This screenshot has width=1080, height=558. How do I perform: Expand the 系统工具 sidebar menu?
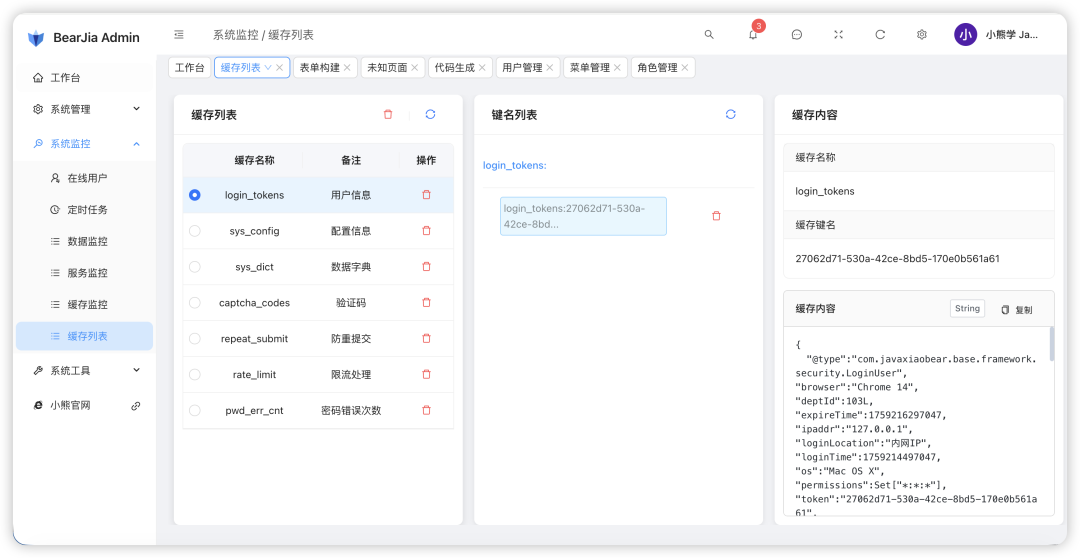[x=84, y=371]
